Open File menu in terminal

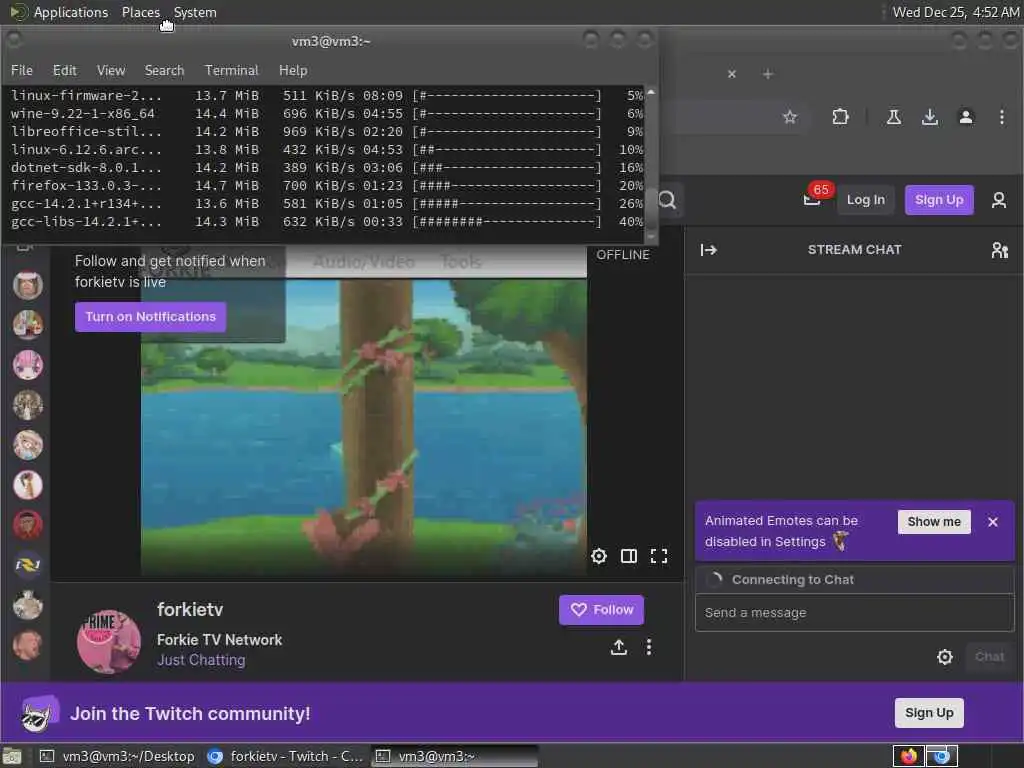click(x=22, y=70)
